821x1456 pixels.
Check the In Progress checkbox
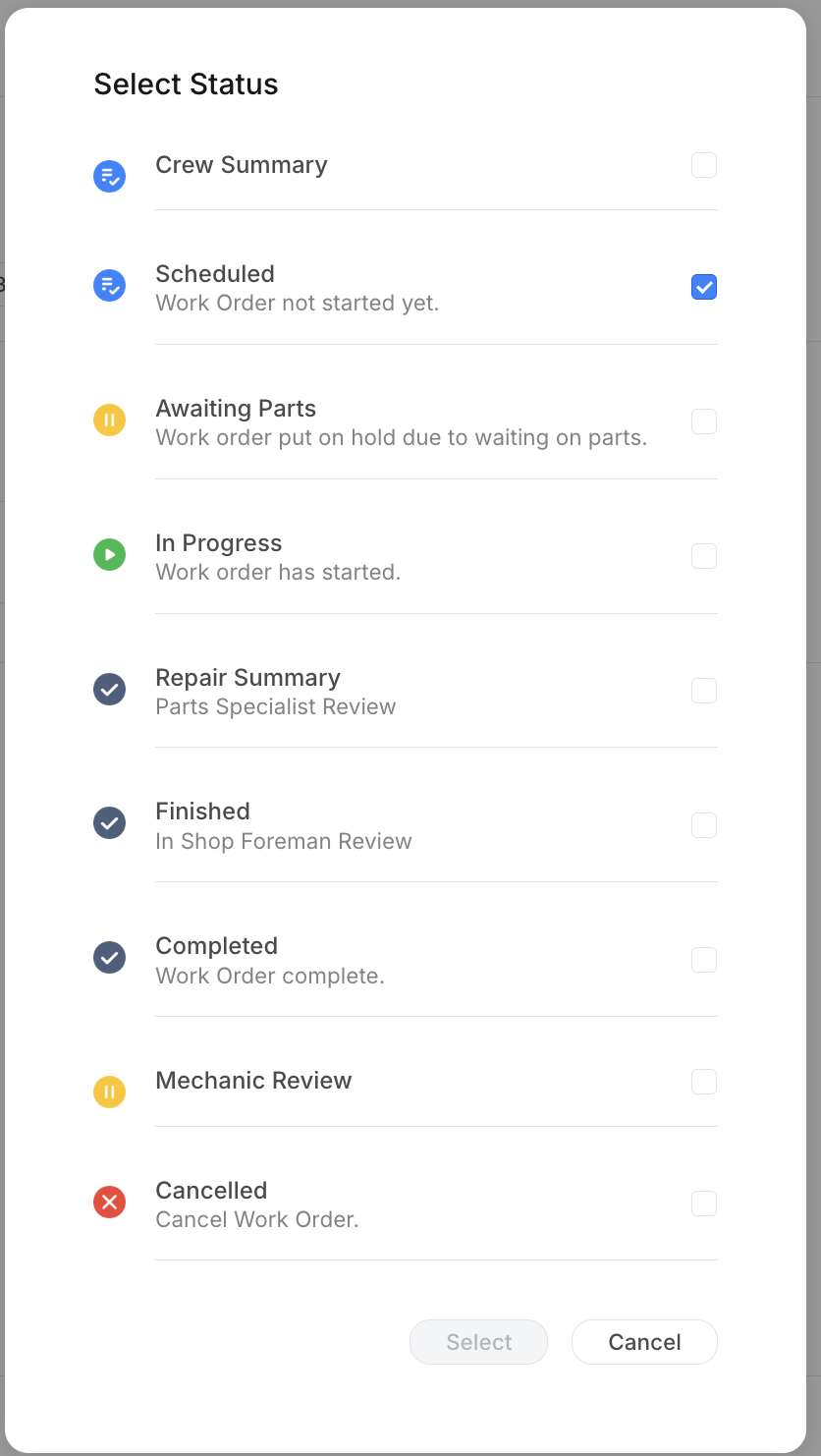click(703, 556)
